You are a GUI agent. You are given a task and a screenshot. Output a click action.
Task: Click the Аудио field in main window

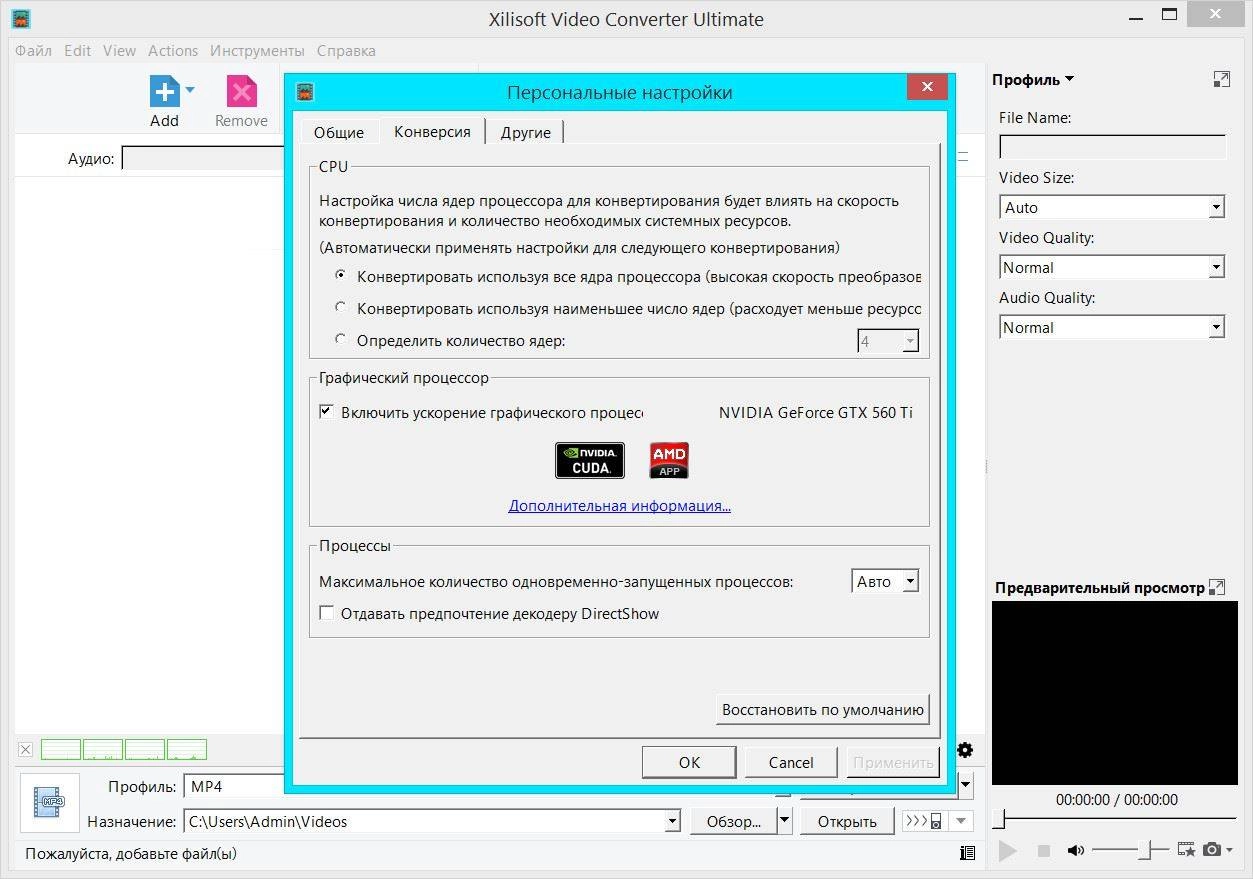[x=203, y=158]
